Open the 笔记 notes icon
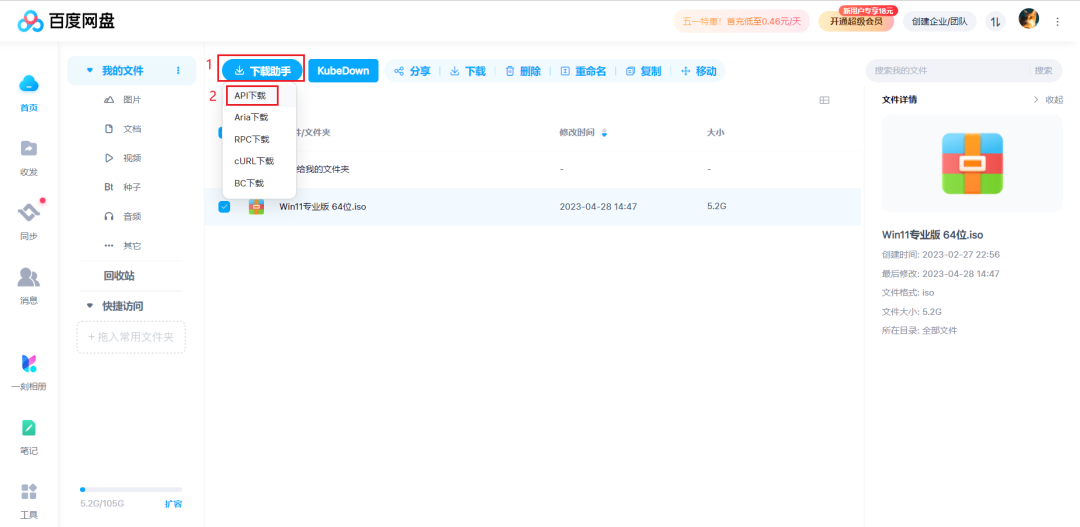This screenshot has width=1080, height=527. [x=29, y=428]
